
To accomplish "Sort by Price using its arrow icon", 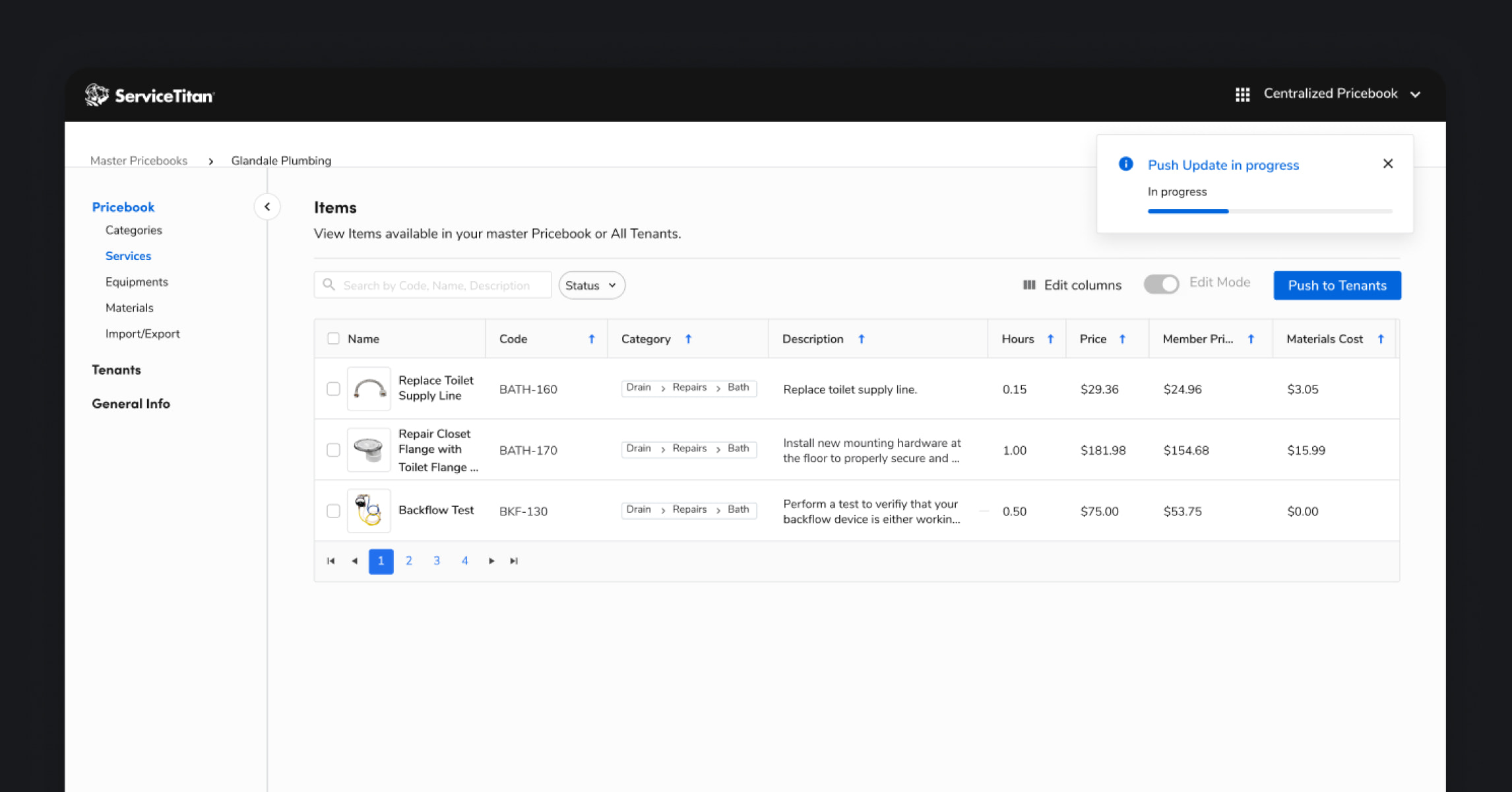I will click(x=1122, y=339).
